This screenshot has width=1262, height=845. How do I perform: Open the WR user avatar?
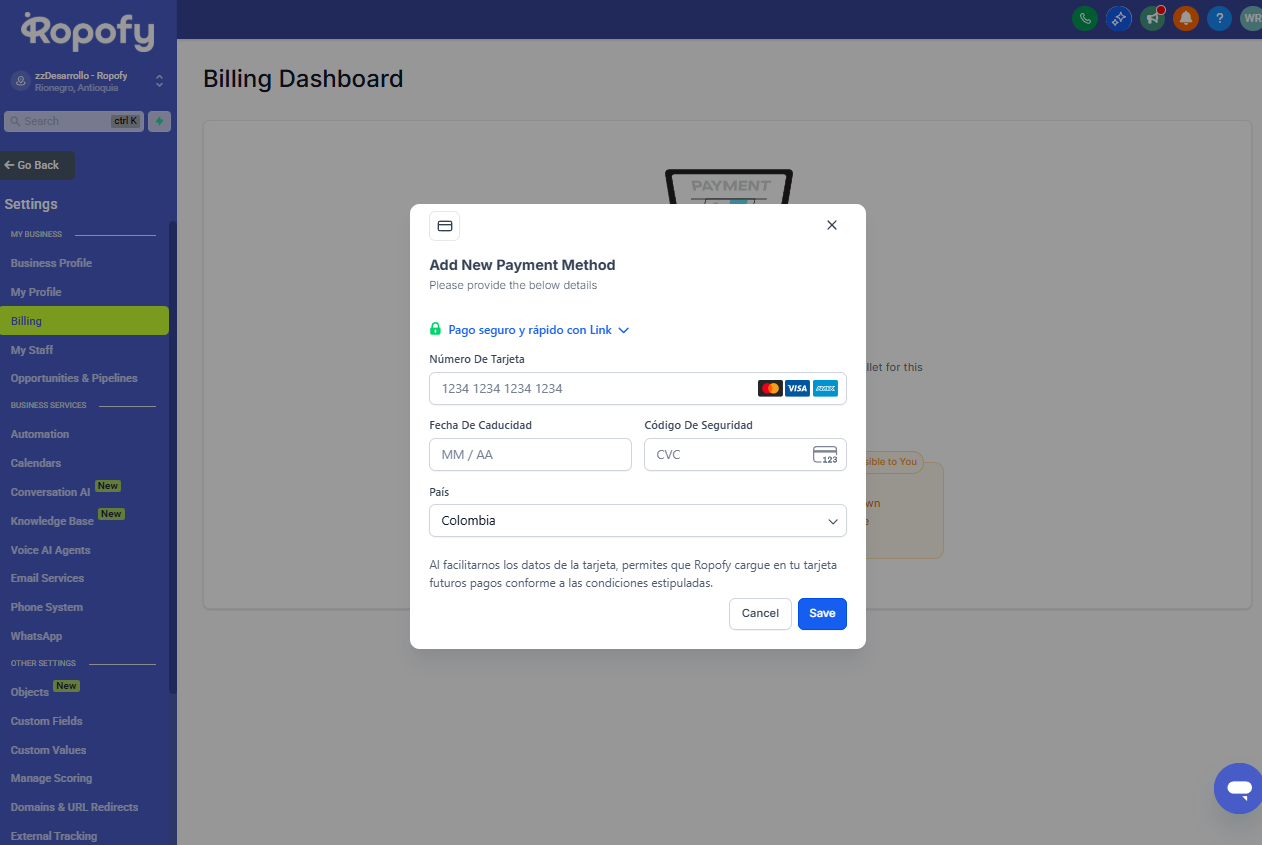click(x=1250, y=18)
